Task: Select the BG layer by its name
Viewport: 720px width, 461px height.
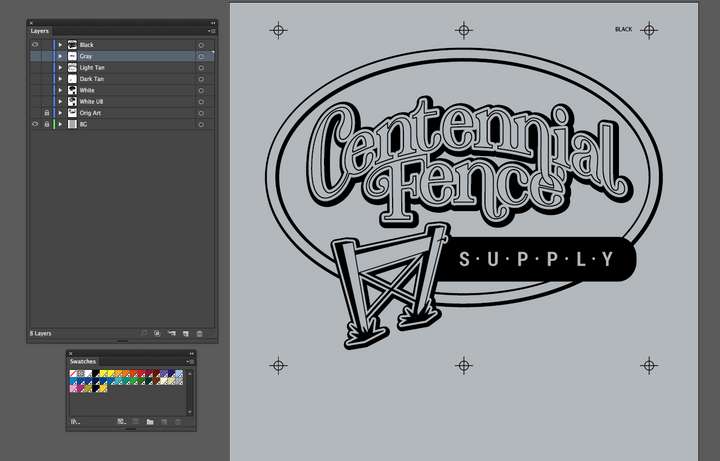Action: point(83,124)
